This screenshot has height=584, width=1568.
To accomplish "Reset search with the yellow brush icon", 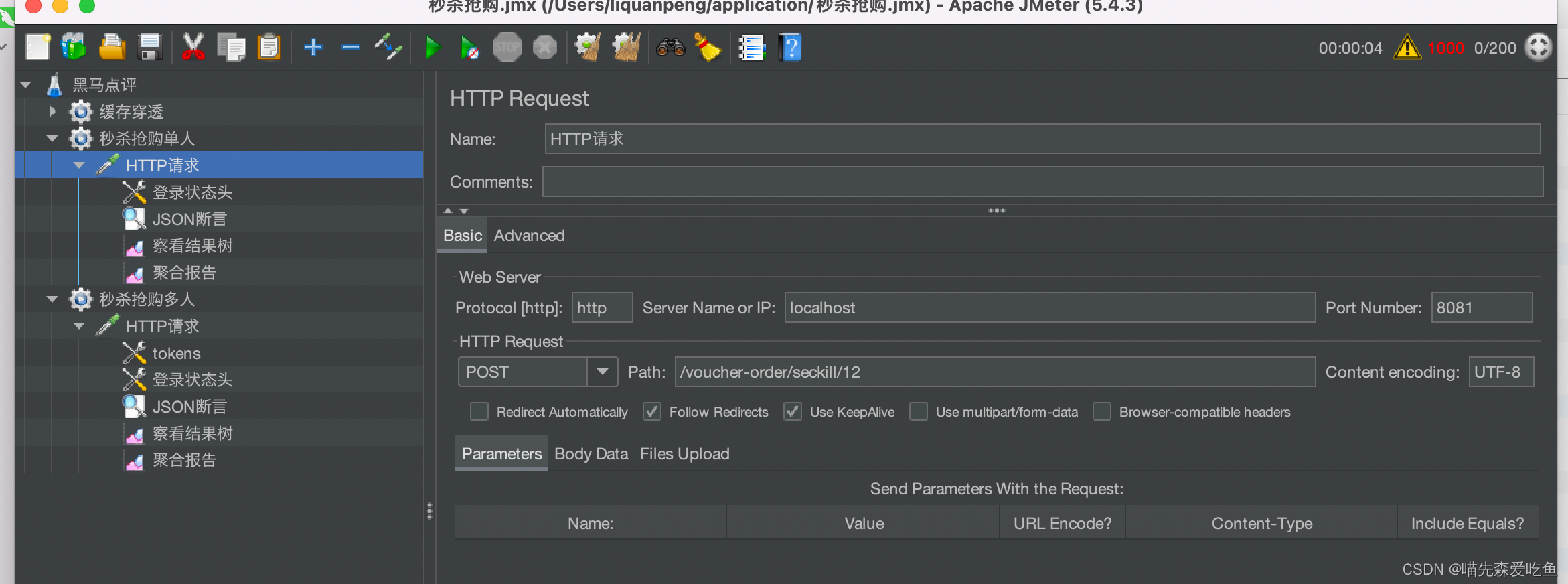I will click(x=707, y=48).
